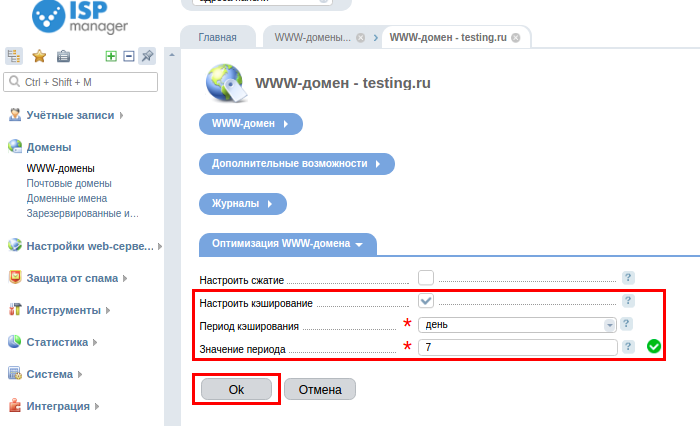
Task: Click the tab overflow arrow between tabs
Action: coord(376,38)
